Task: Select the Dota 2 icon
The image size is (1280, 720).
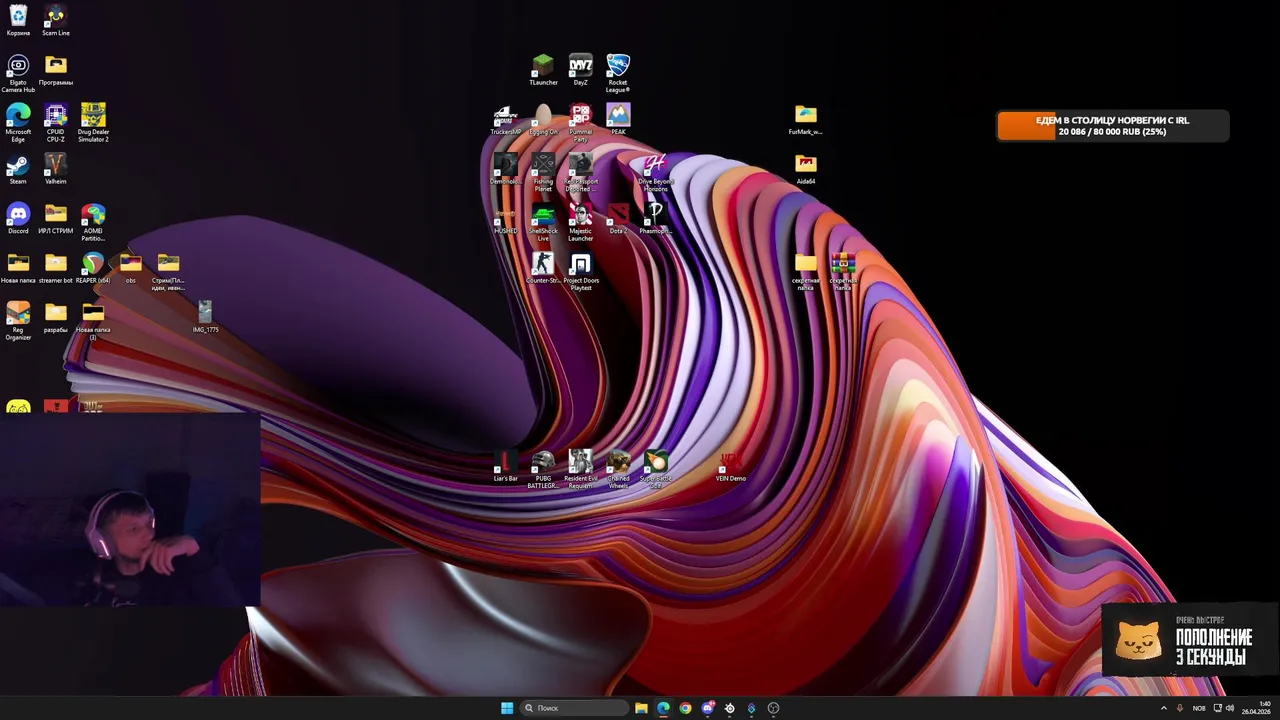Action: click(618, 219)
